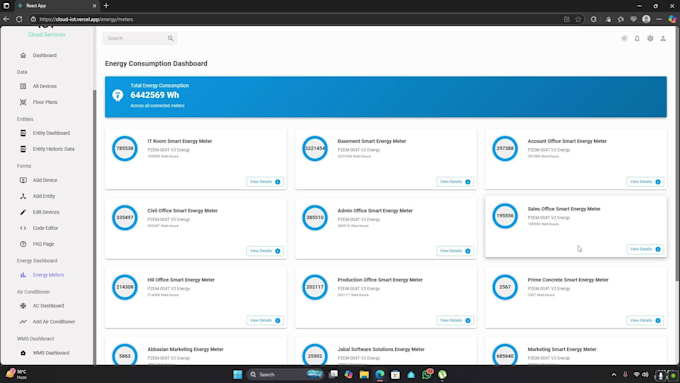Click the Entity Dashboard icon
This screenshot has width=680, height=383.
coord(23,133)
